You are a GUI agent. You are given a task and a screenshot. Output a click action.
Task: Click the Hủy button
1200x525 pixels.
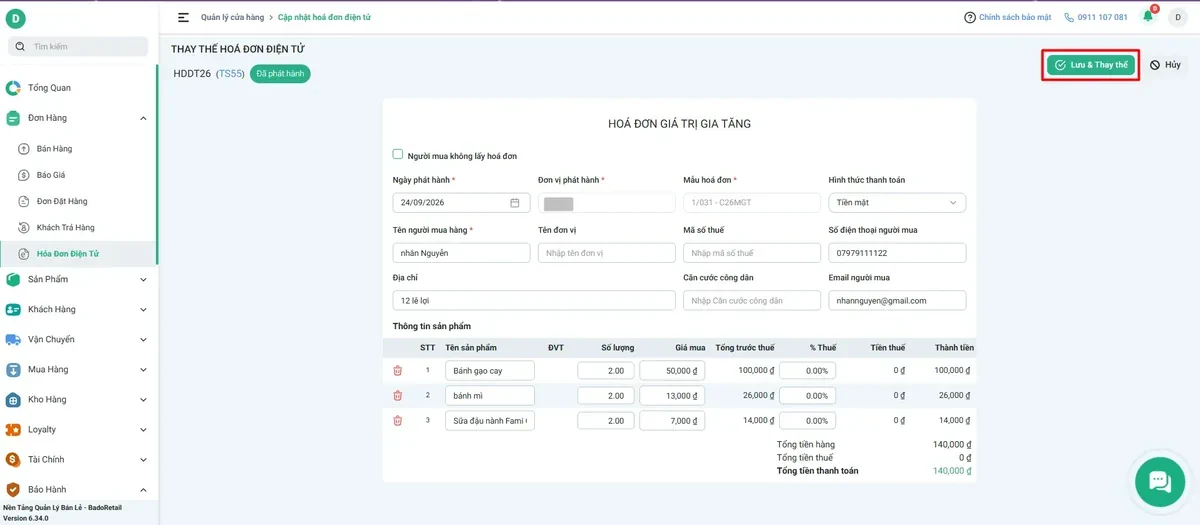click(1165, 65)
